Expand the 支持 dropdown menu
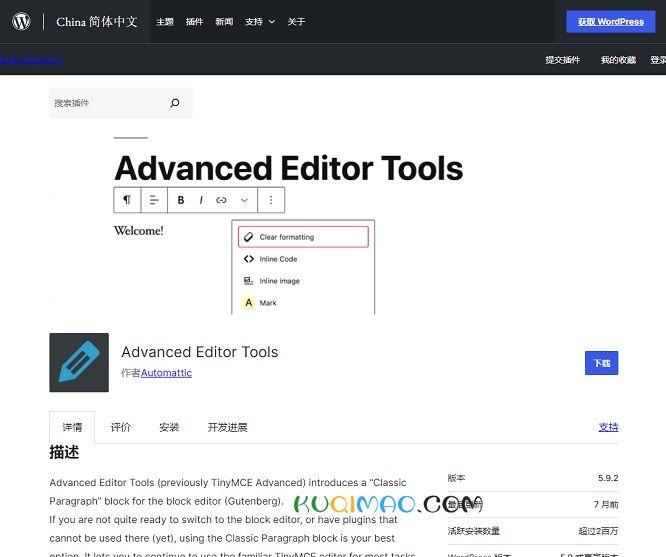Screen dimensions: 666x557 tap(260, 22)
